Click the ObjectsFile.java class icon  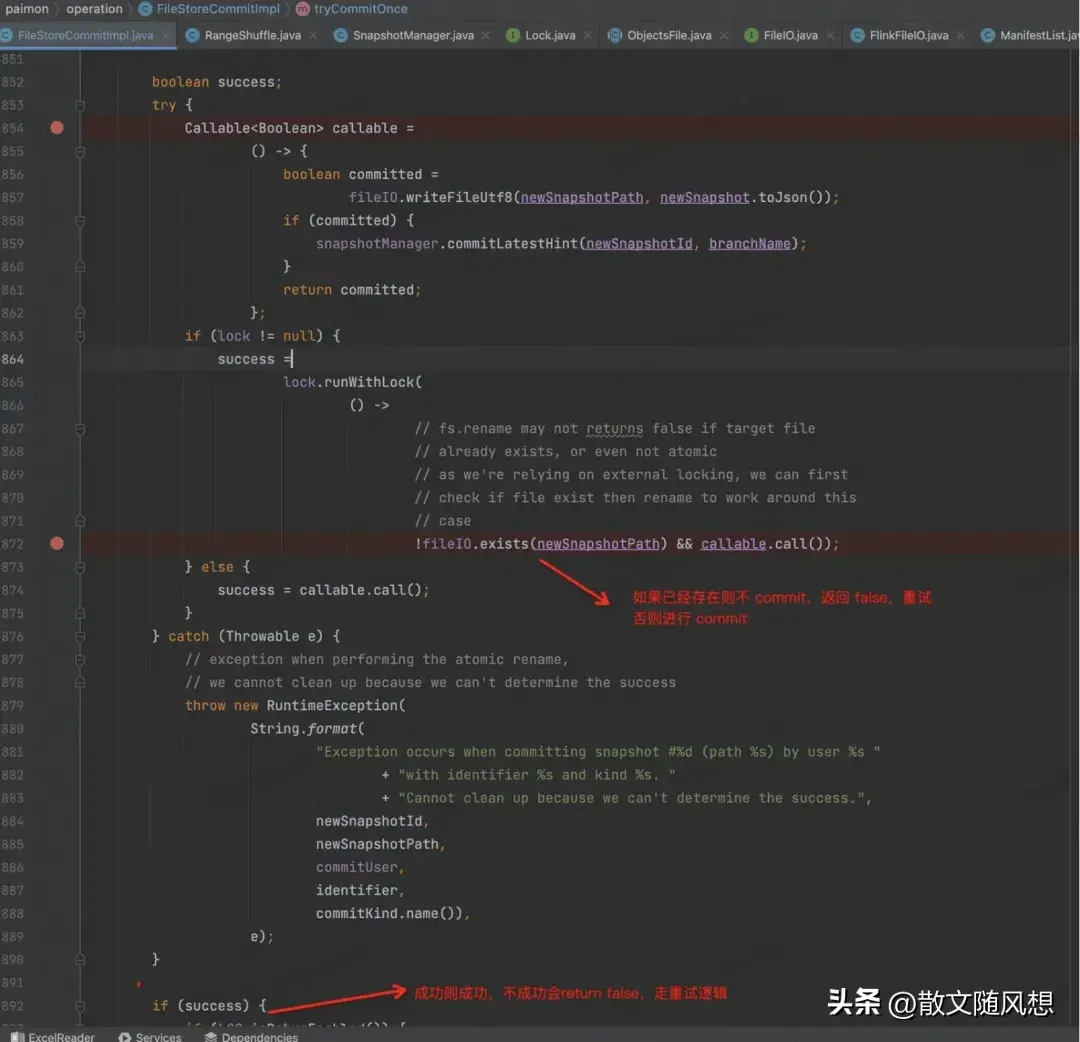pyautogui.click(x=614, y=35)
